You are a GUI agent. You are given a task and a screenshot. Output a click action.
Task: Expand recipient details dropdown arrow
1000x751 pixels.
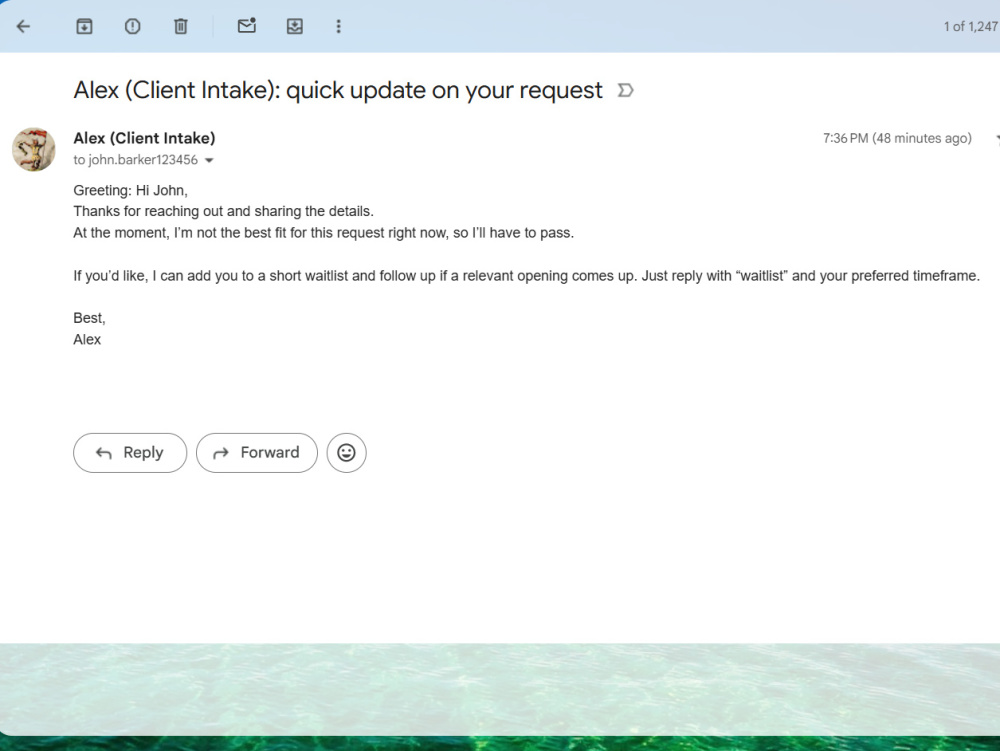[209, 161]
